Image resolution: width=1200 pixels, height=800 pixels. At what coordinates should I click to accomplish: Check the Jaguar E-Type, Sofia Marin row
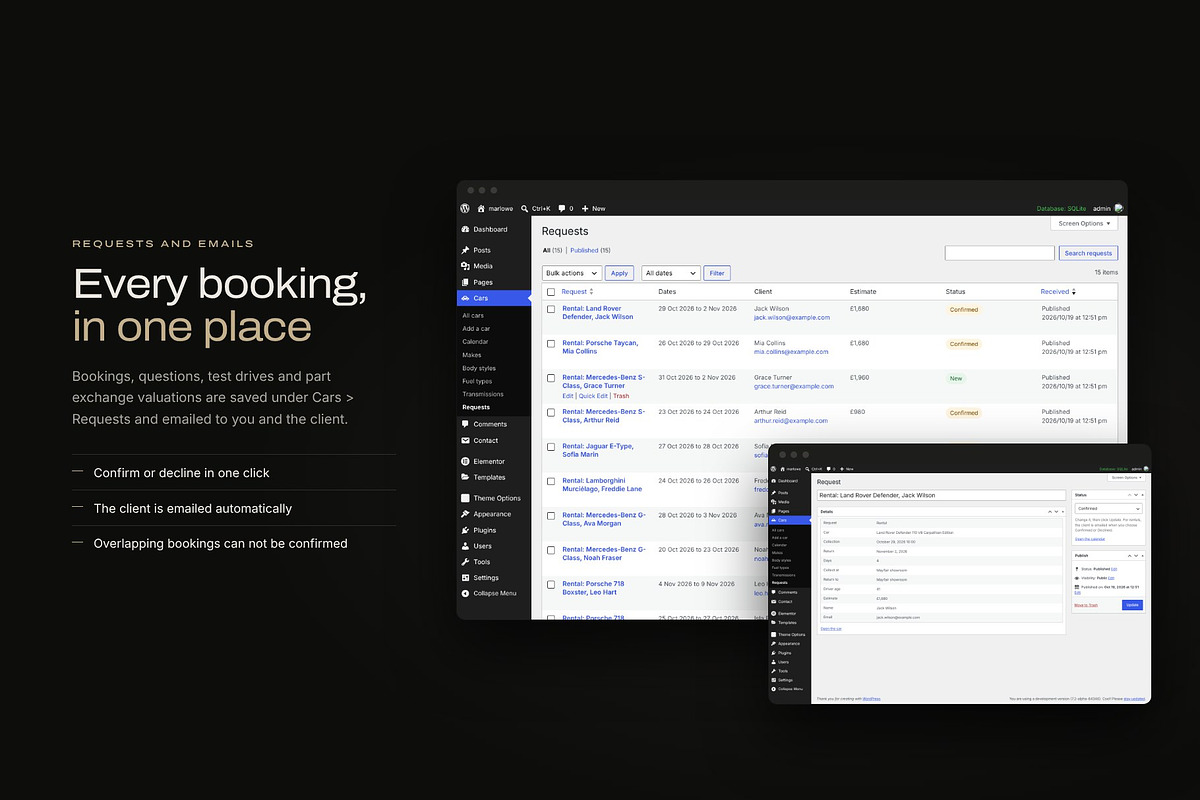point(551,447)
